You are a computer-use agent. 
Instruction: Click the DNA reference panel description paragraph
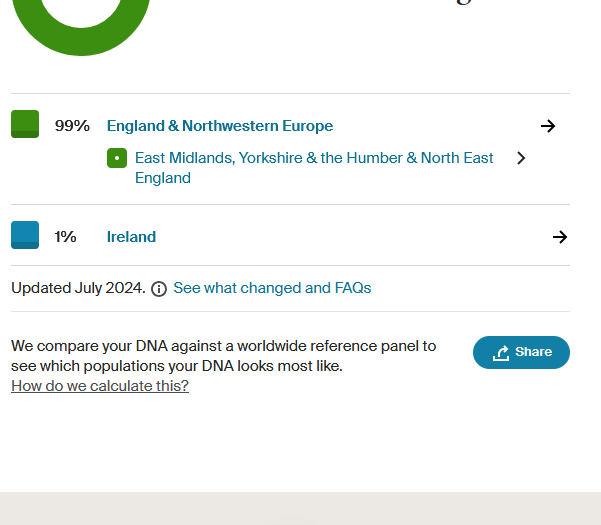click(223, 356)
